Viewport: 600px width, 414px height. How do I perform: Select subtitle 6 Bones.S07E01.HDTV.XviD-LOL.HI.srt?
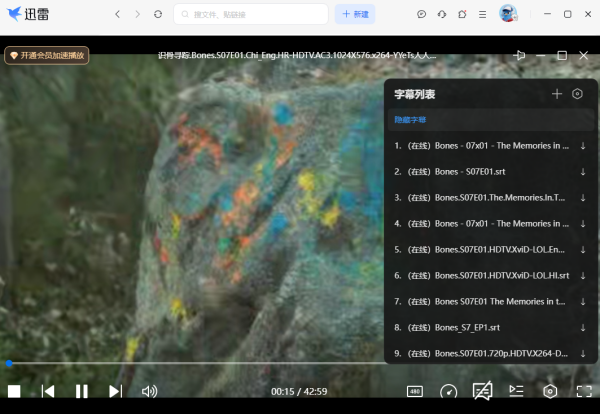(x=491, y=276)
